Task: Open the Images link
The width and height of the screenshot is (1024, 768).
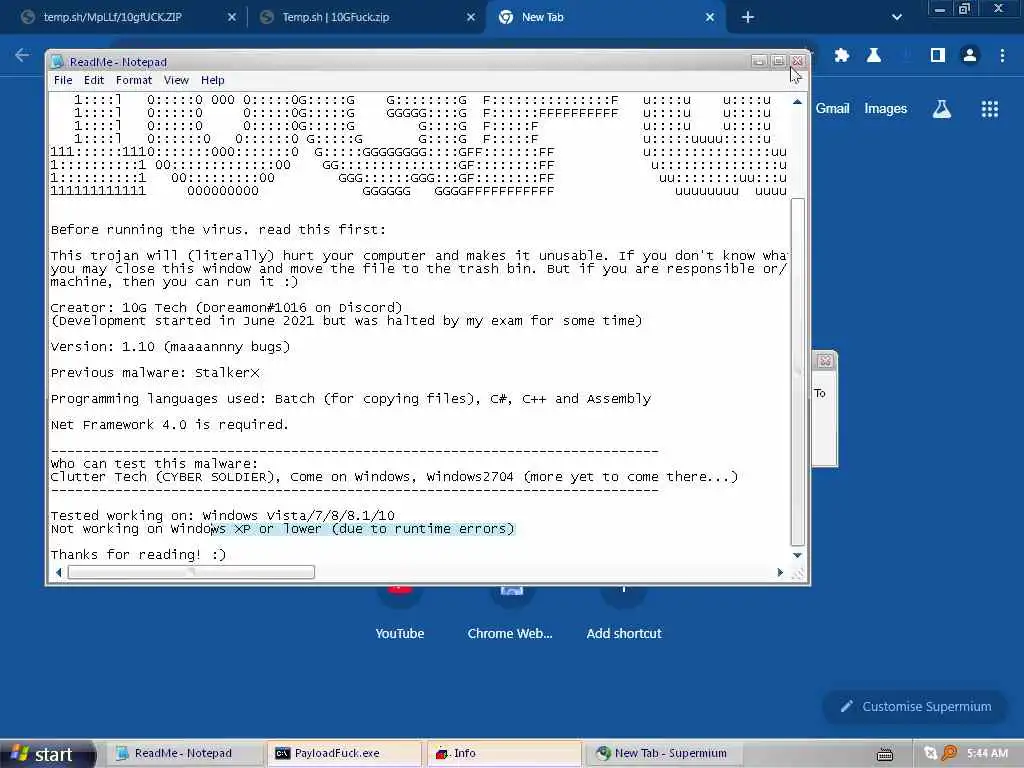Action: point(885,108)
